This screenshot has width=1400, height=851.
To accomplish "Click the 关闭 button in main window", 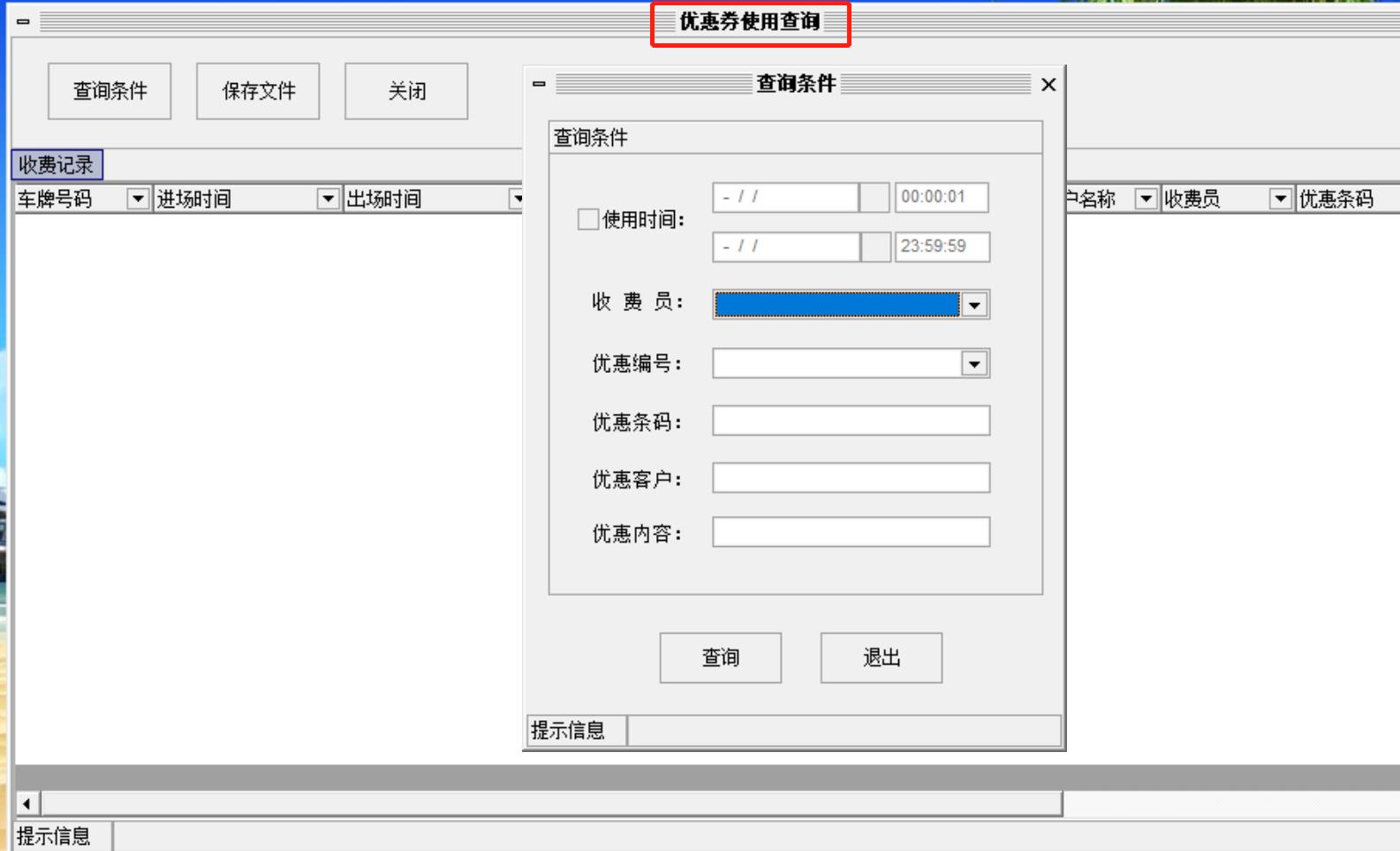I will coord(406,91).
